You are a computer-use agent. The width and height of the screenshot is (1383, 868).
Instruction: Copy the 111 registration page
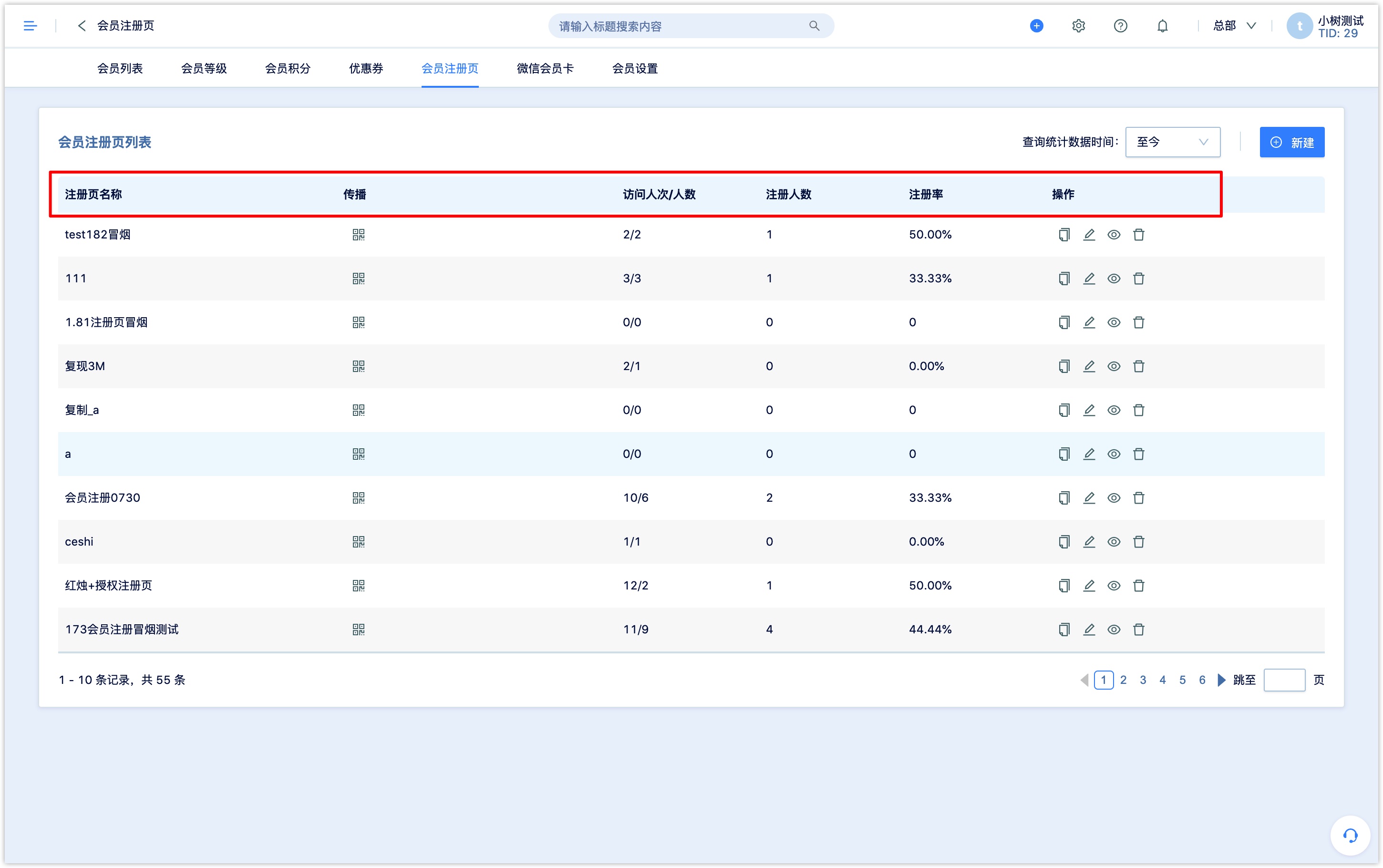point(1064,279)
